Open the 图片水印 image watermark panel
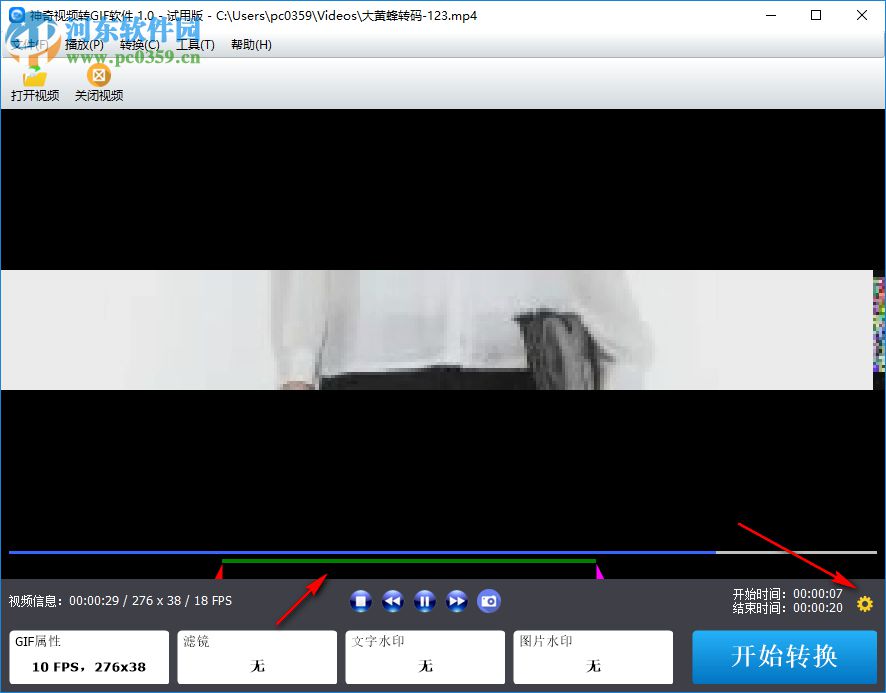 [593, 657]
